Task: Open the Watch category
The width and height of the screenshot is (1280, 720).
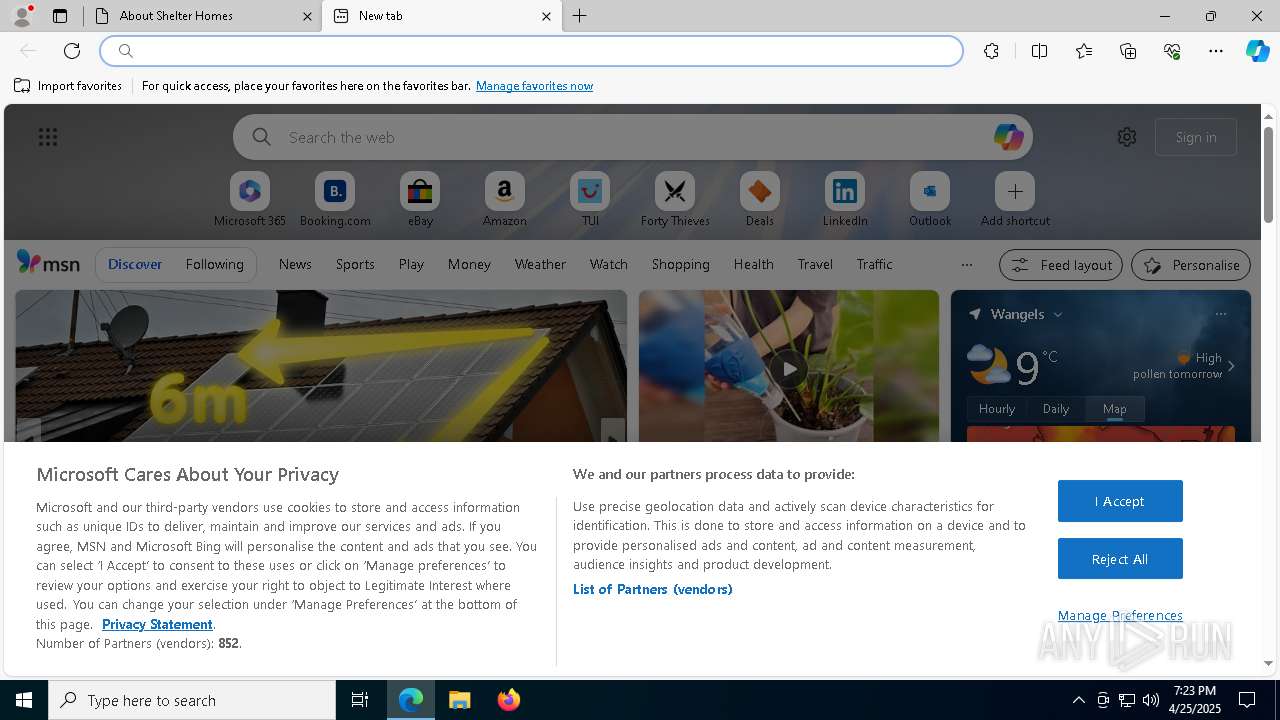Action: pos(609,264)
